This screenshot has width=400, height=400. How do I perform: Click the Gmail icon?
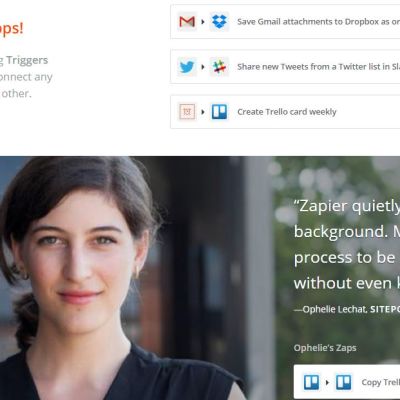(x=187, y=22)
